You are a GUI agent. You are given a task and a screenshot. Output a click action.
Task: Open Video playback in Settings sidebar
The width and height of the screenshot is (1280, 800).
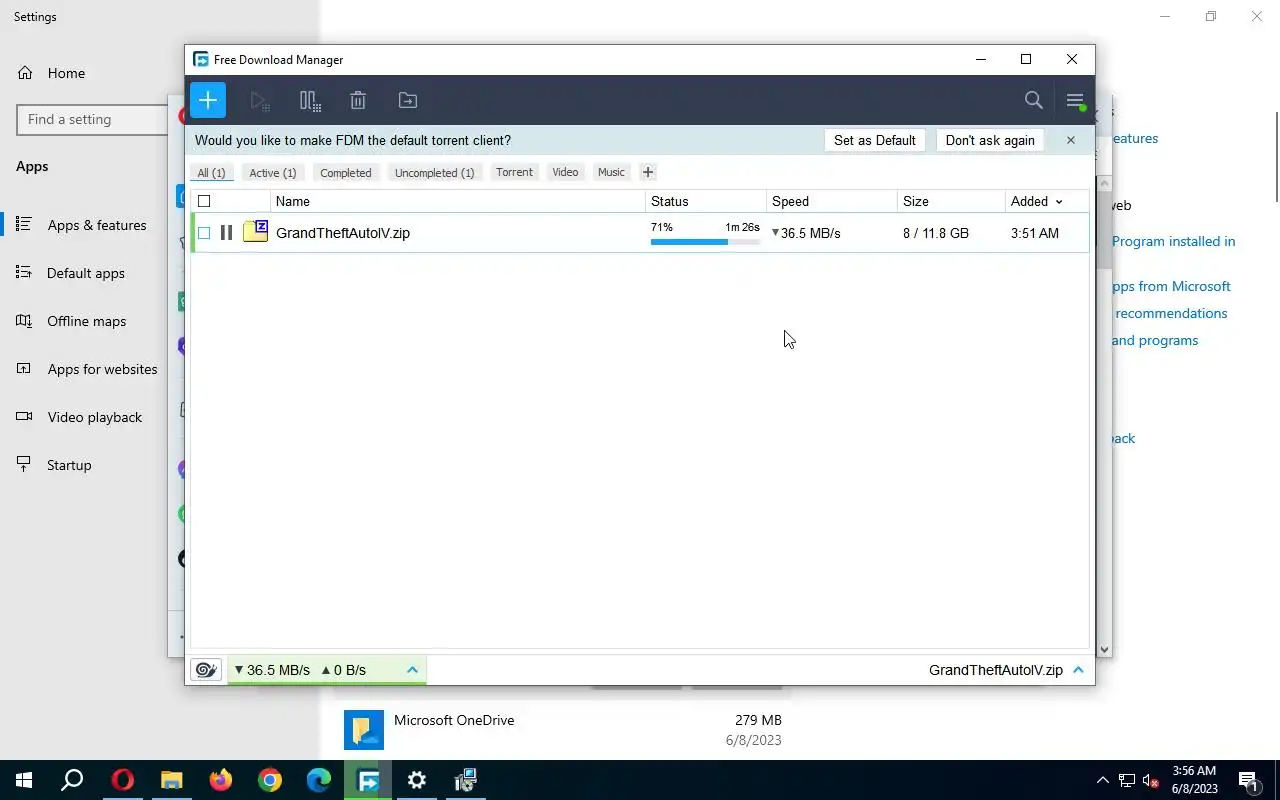coord(94,417)
